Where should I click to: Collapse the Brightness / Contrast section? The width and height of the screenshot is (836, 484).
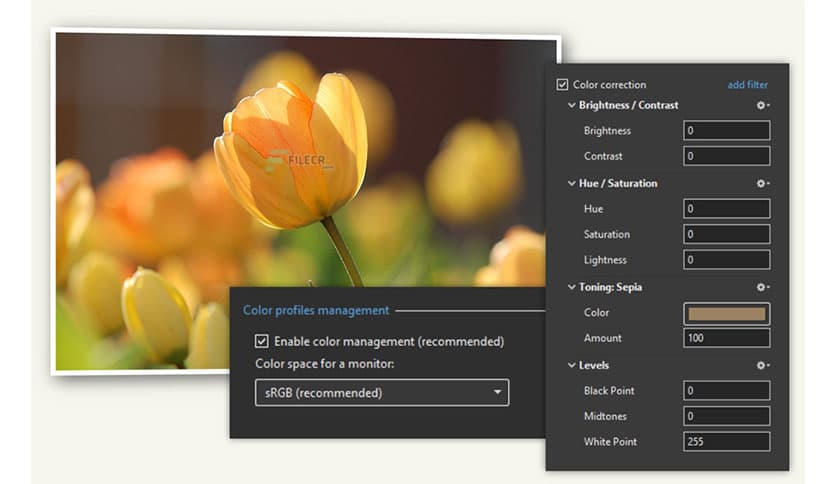(572, 106)
